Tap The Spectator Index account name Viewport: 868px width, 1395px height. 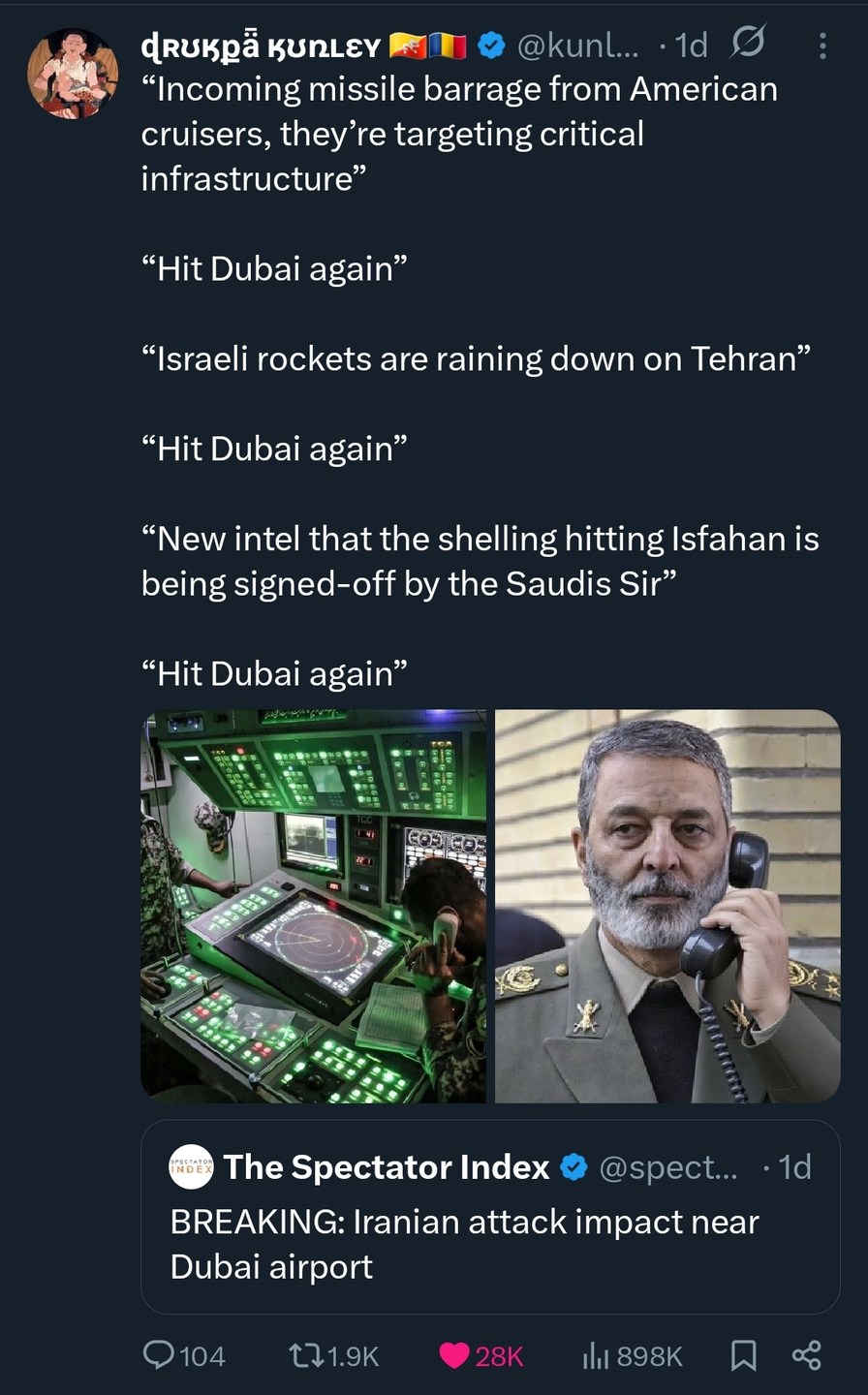pyautogui.click(x=387, y=1167)
